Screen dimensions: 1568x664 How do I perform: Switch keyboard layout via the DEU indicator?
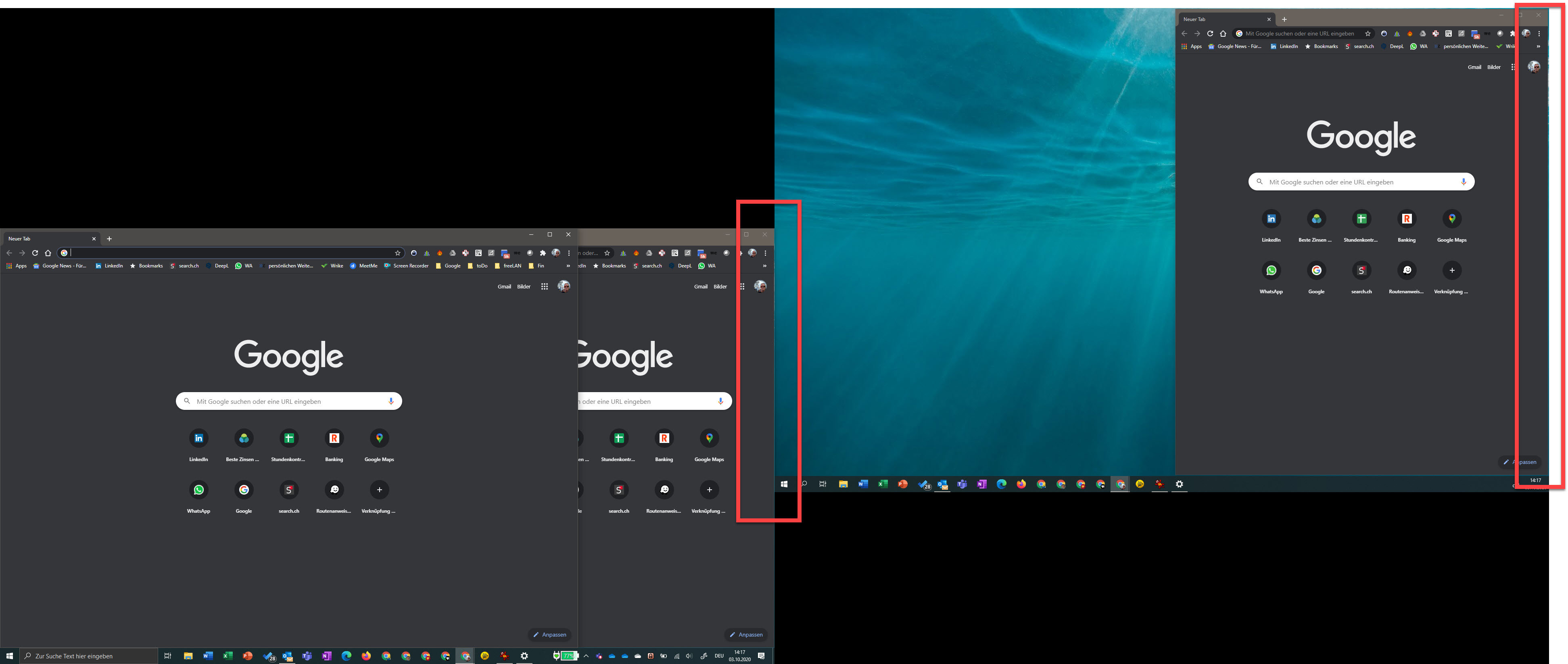pos(720,656)
